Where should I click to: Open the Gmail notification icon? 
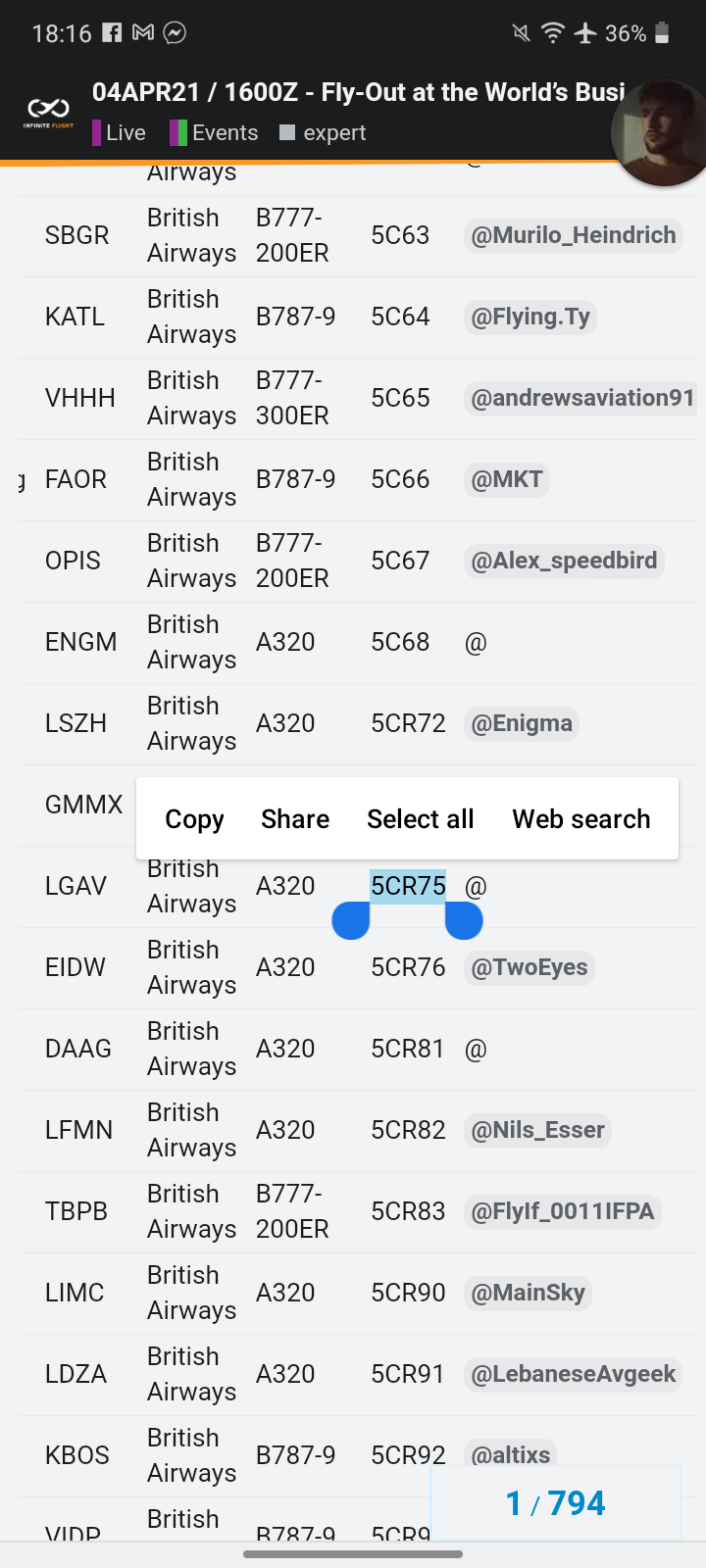(143, 32)
